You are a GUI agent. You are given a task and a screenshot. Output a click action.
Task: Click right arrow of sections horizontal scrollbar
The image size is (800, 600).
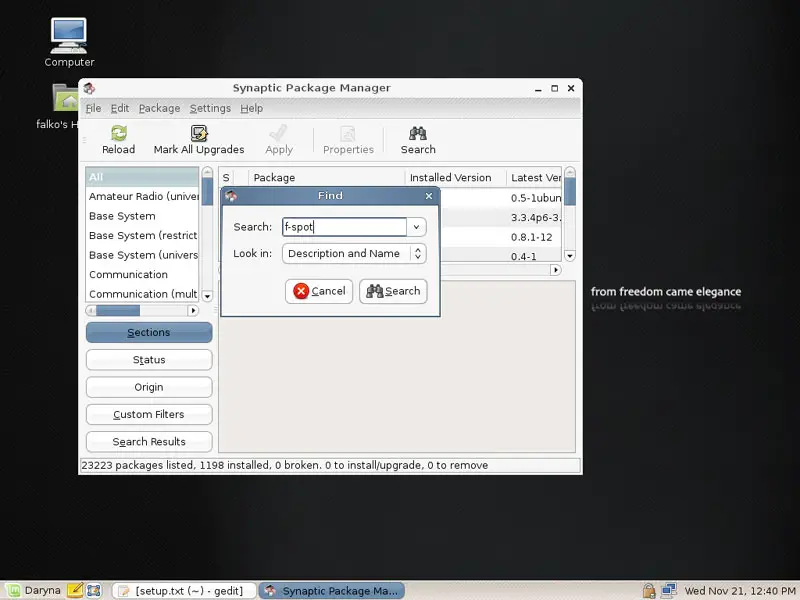(x=193, y=311)
